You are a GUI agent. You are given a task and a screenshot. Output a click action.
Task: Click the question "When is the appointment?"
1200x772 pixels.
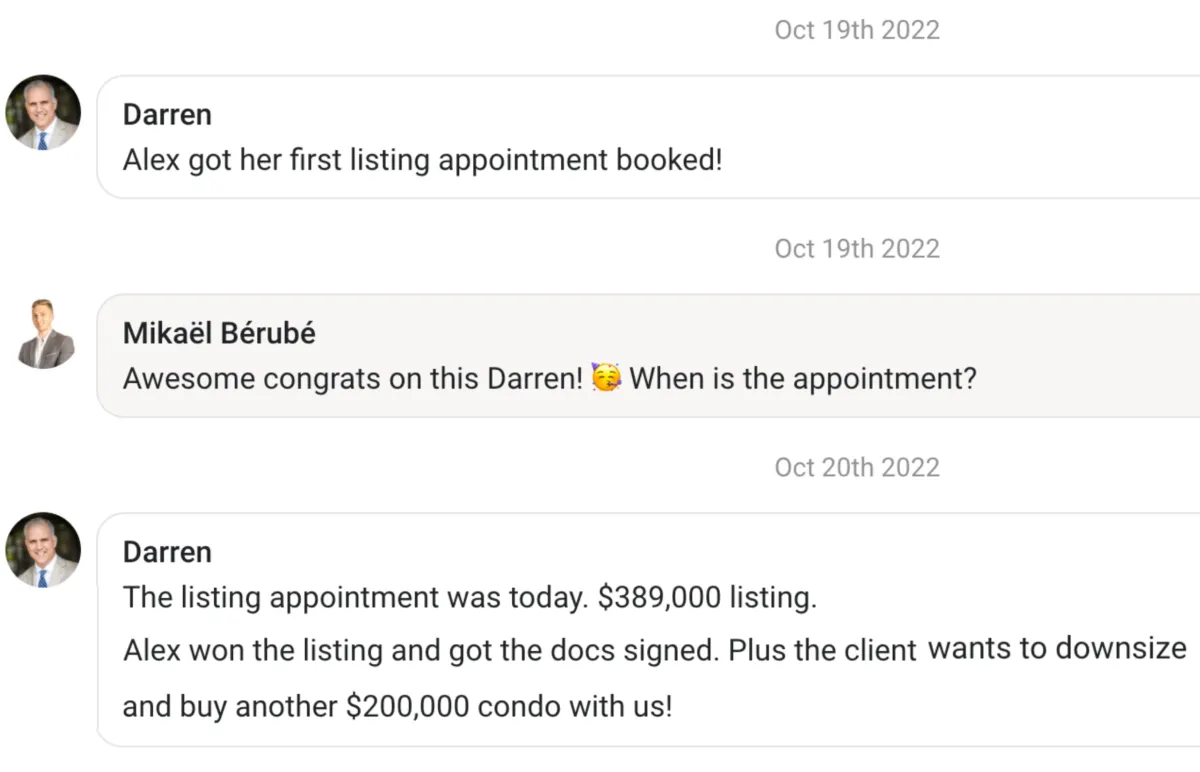[x=803, y=379]
